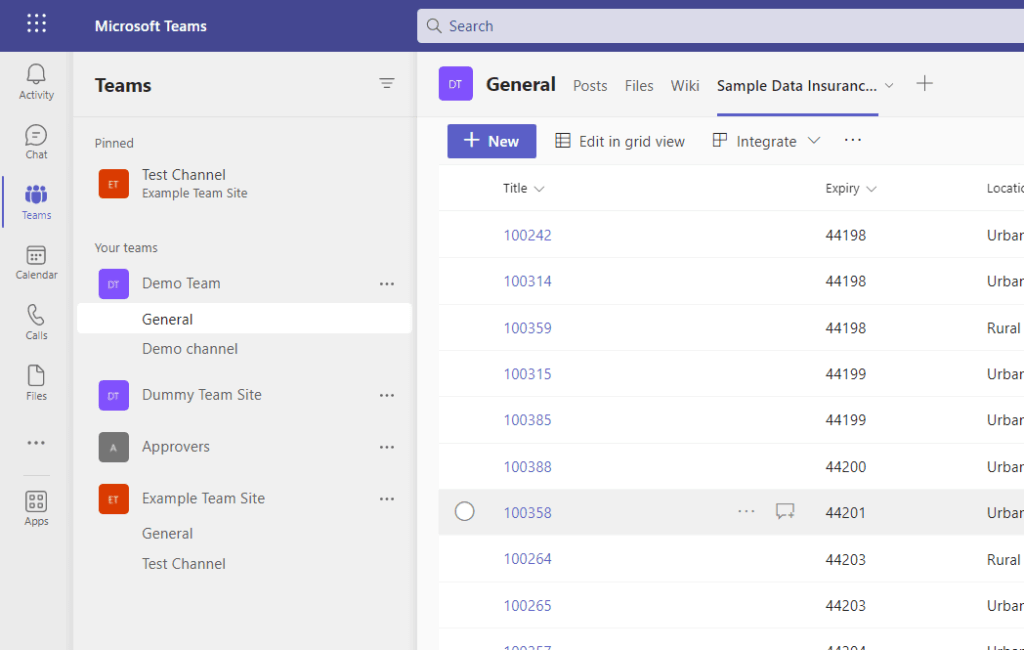Viewport: 1024px width, 650px height.
Task: Click Expiry value 44201
Action: tap(845, 513)
